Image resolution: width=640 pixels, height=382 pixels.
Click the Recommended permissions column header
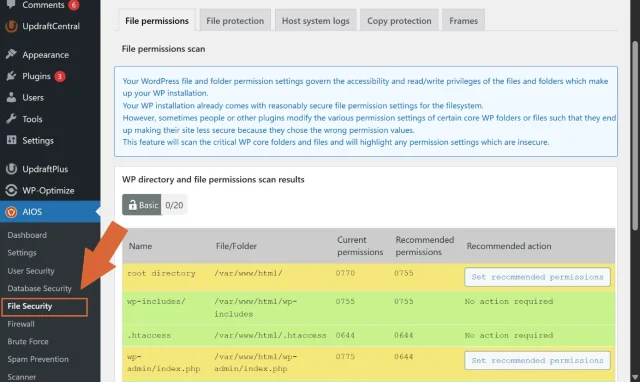click(x=424, y=246)
